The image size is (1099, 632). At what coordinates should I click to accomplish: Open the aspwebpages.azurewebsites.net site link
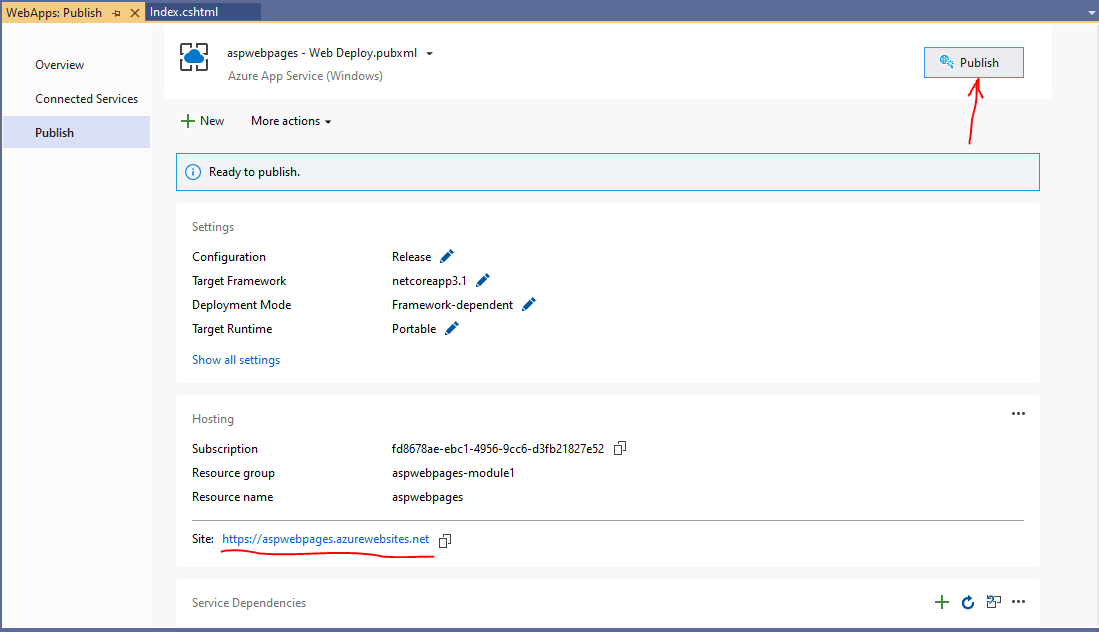pos(325,539)
